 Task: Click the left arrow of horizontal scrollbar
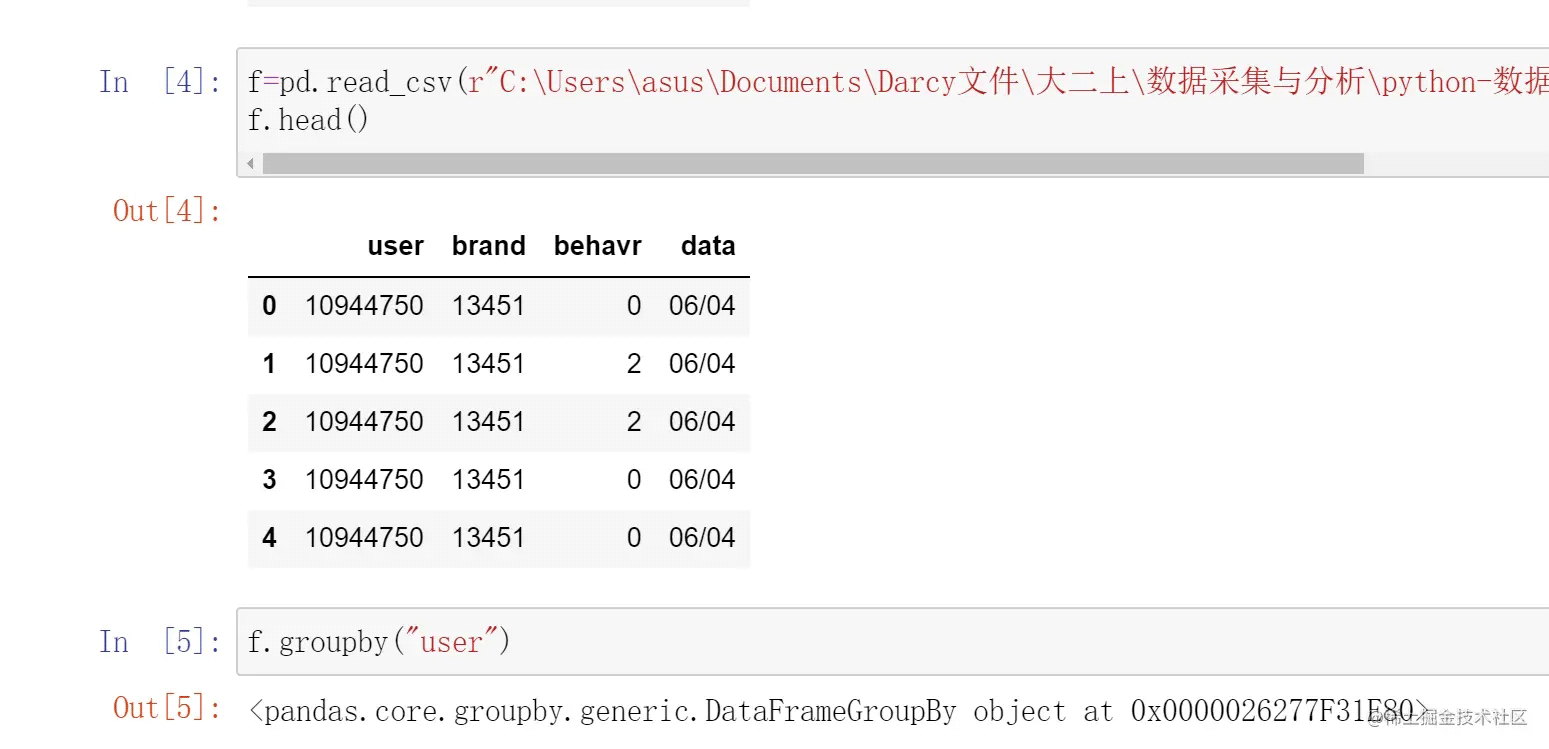click(x=250, y=163)
